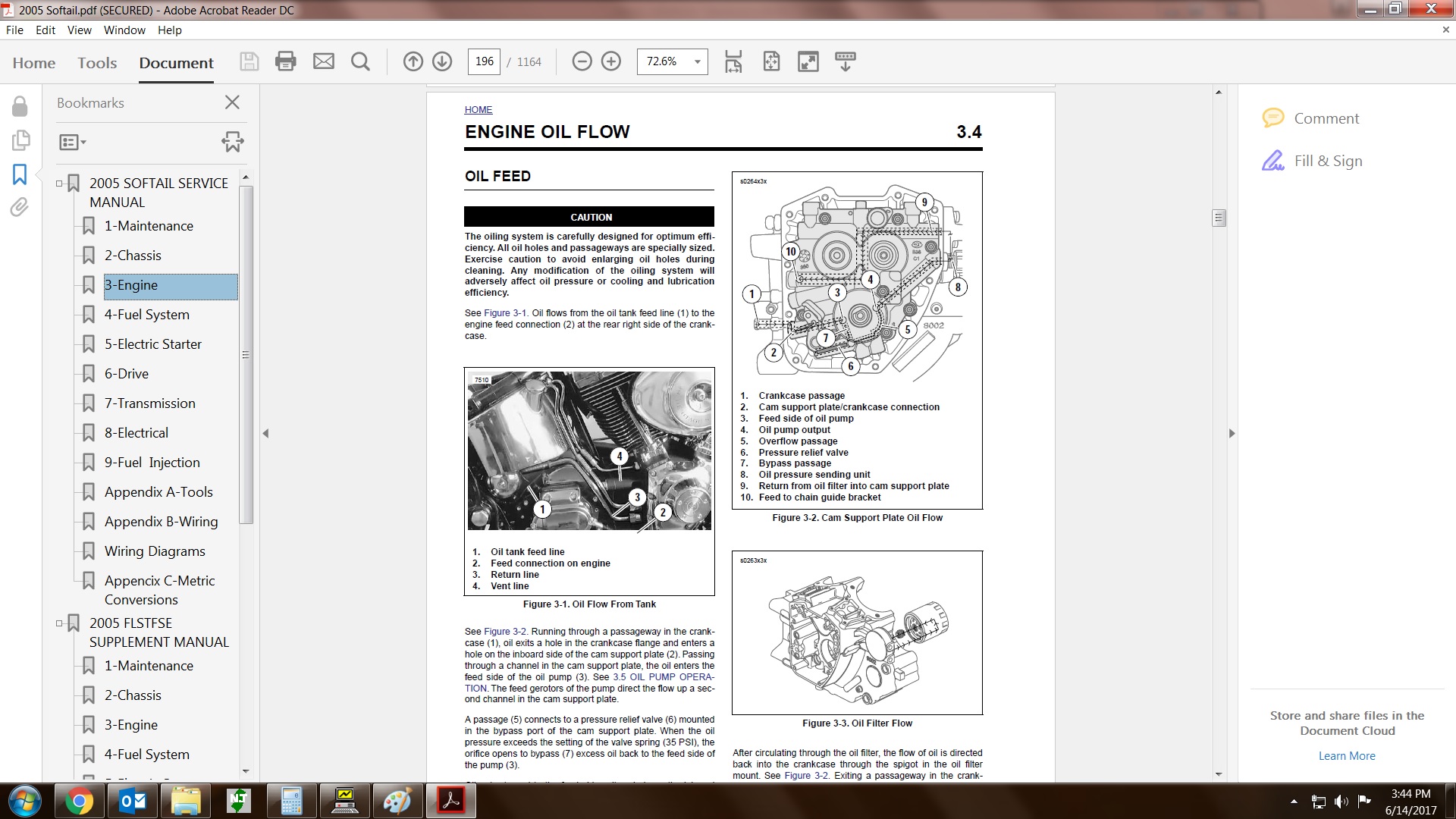Image resolution: width=1456 pixels, height=819 pixels.
Task: Toggle the Bookmarks panel sidebar icon
Action: (20, 174)
